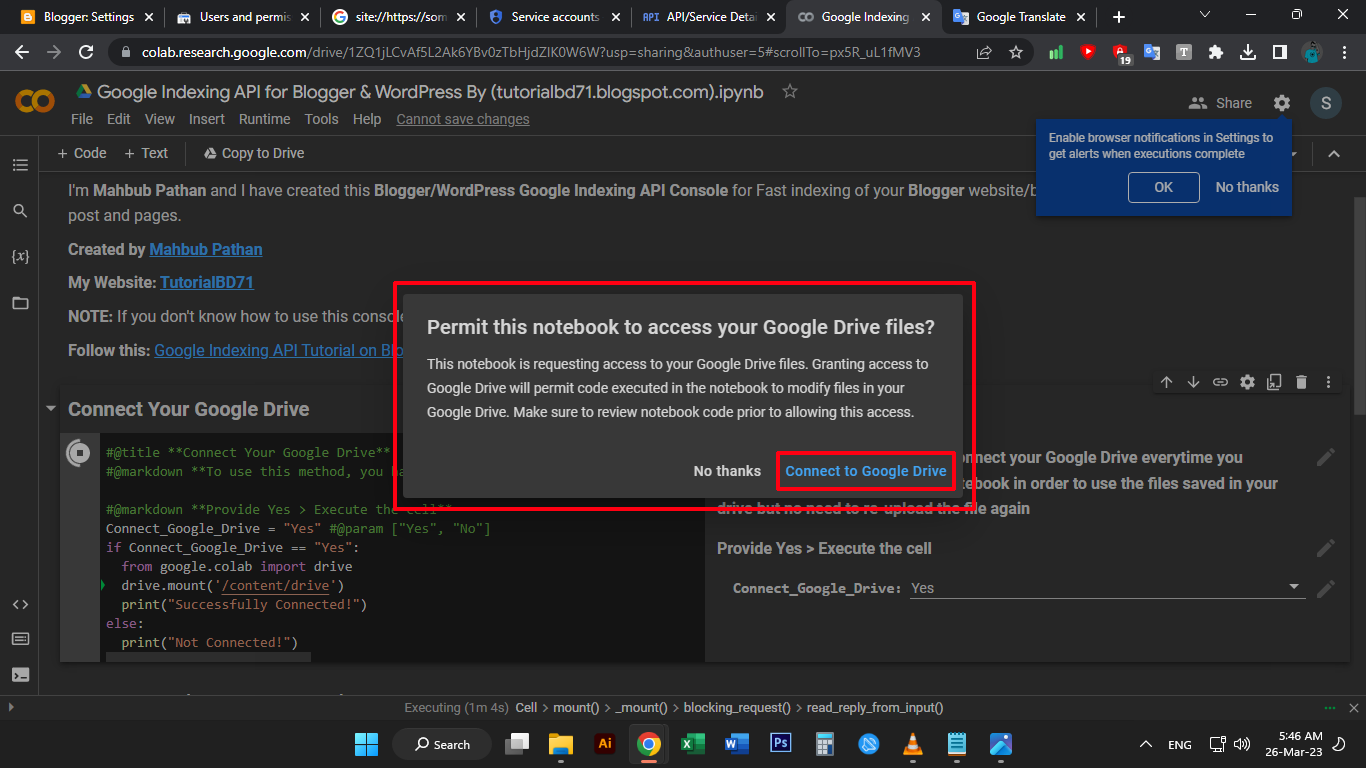
Task: Open TutorialBD71 website link
Action: 207,282
